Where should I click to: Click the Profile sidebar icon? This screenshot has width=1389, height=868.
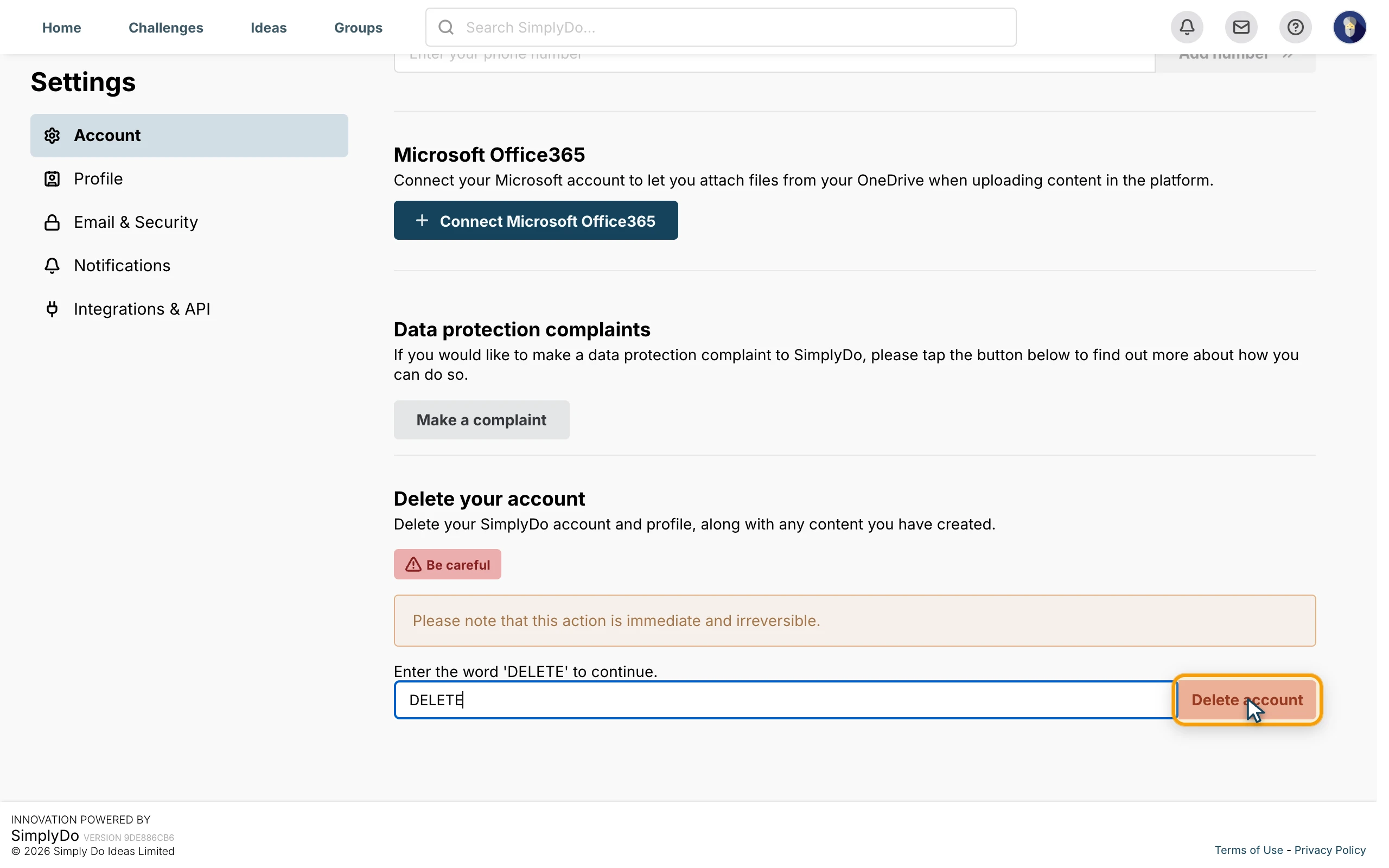click(x=52, y=179)
